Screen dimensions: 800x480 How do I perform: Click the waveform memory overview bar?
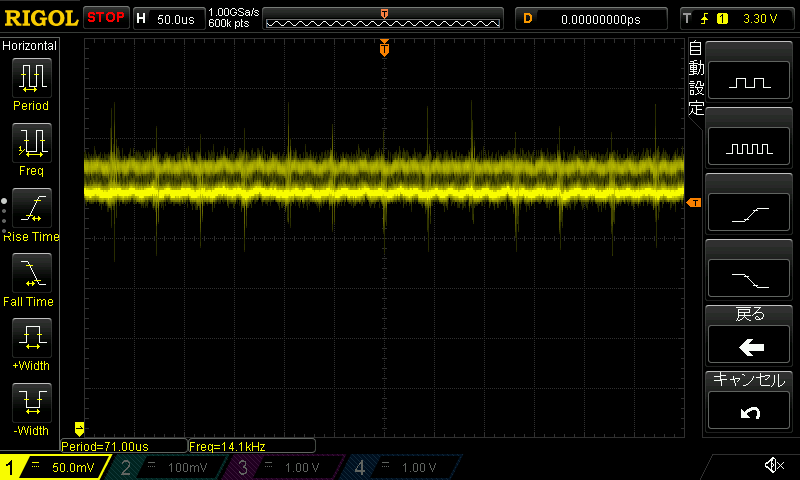click(383, 19)
